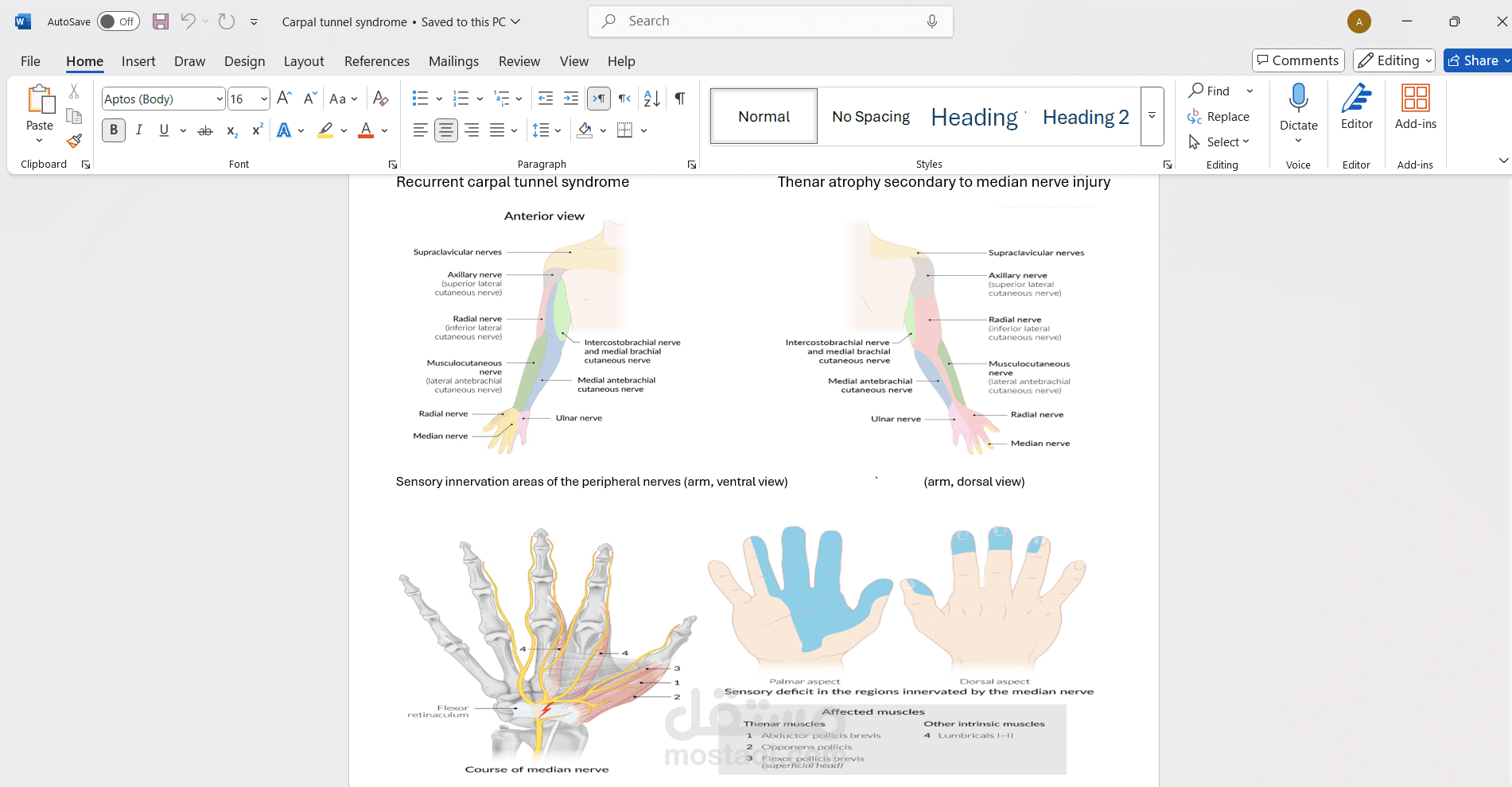This screenshot has width=1512, height=787.
Task: Switch to the Layout tab
Action: (304, 61)
